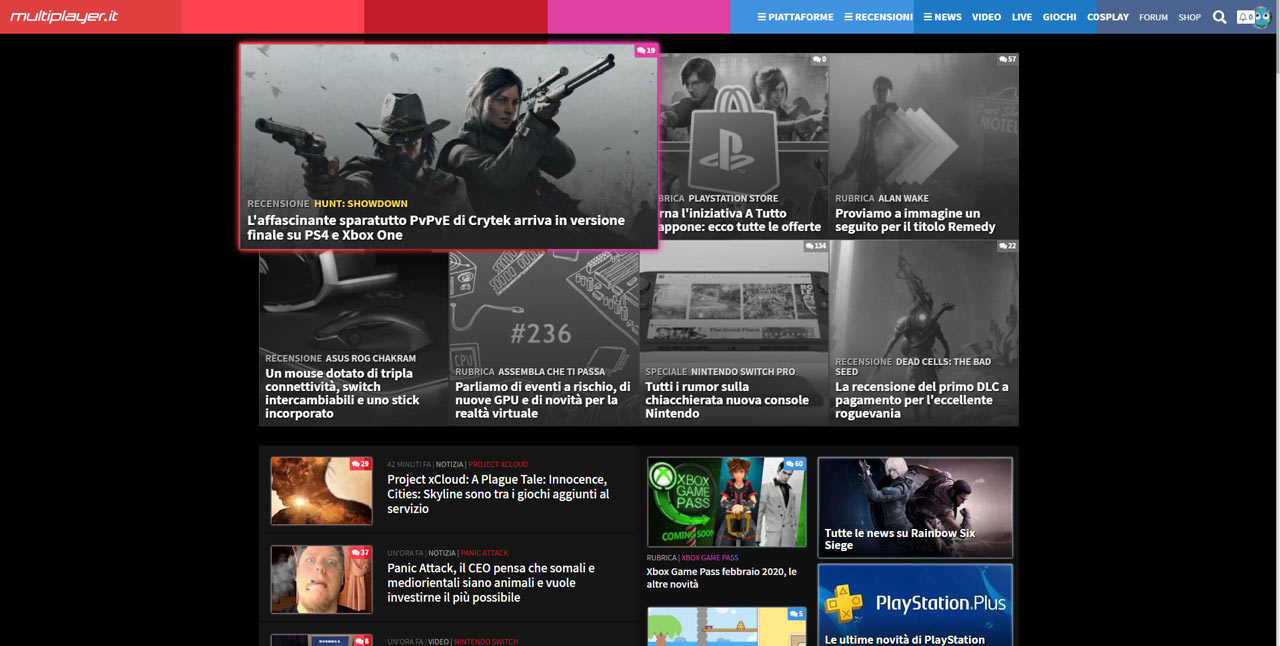Click the 5 comments badge on platformer thumbnail
Viewport: 1280px width, 646px height.
[x=797, y=614]
